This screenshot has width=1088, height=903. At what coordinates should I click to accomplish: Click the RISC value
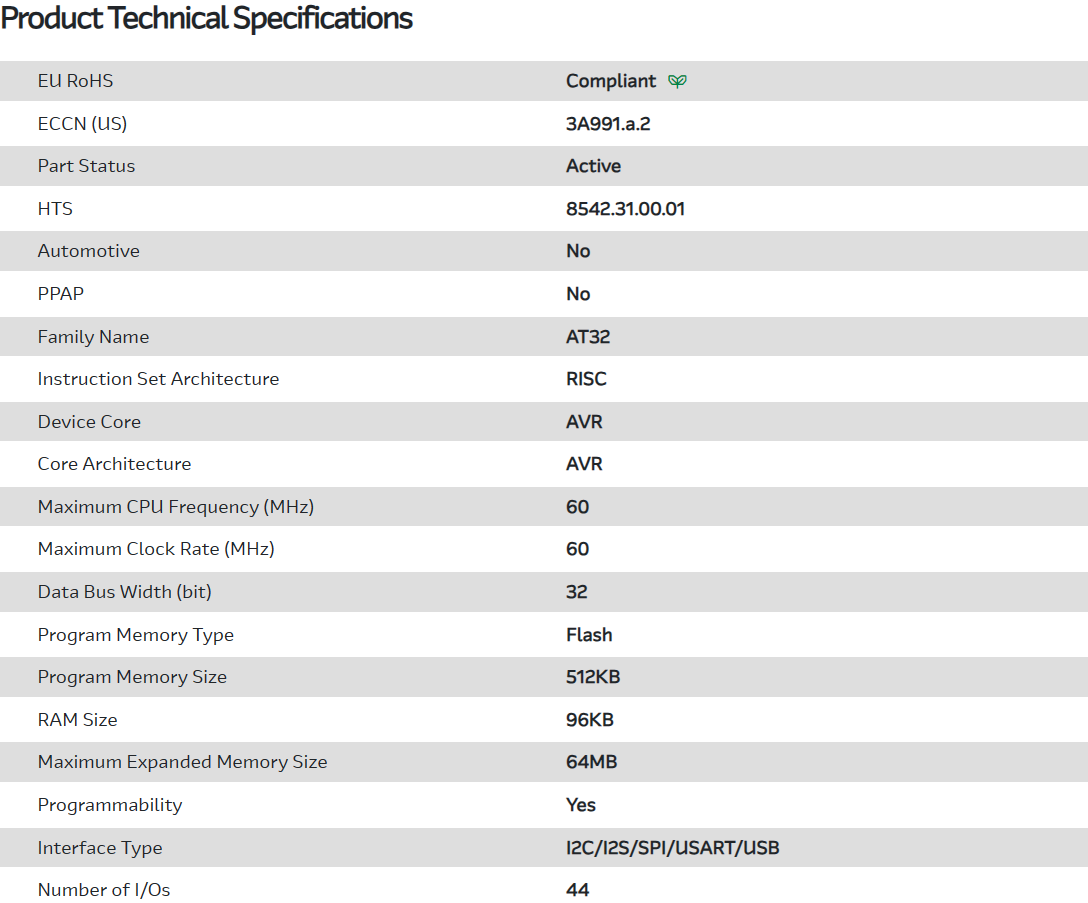586,379
